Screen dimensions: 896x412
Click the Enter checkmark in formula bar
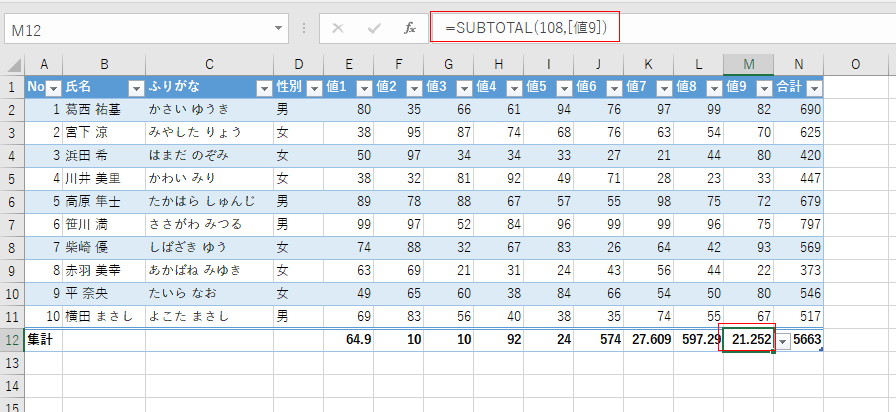(373, 28)
